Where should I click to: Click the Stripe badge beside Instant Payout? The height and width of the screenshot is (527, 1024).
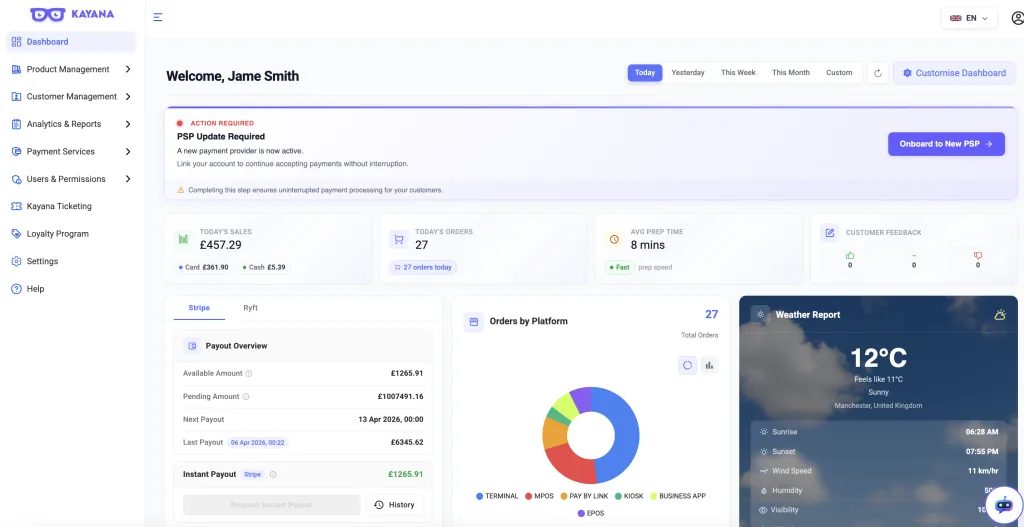[252, 475]
